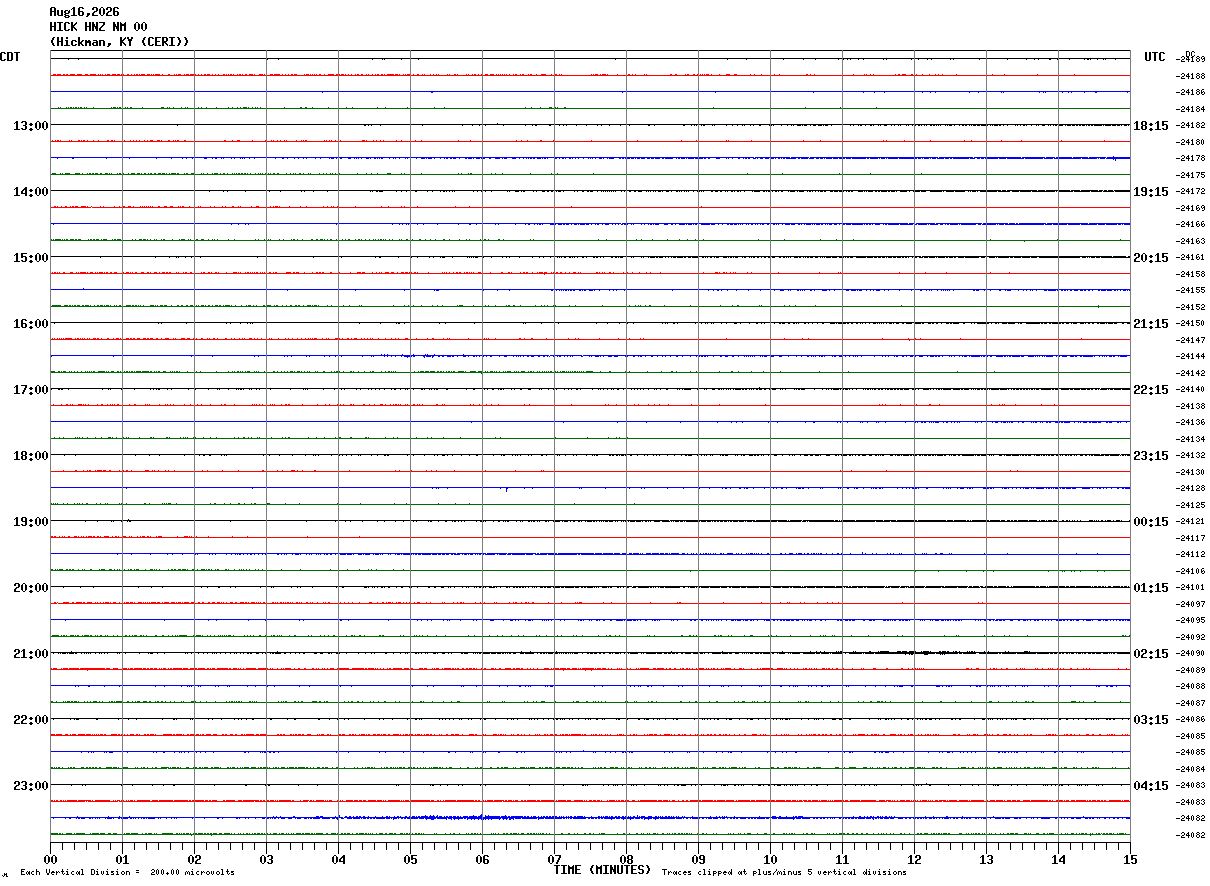Click minute tick label 05 on x-axis
The height and width of the screenshot is (886, 1210).
pos(410,859)
